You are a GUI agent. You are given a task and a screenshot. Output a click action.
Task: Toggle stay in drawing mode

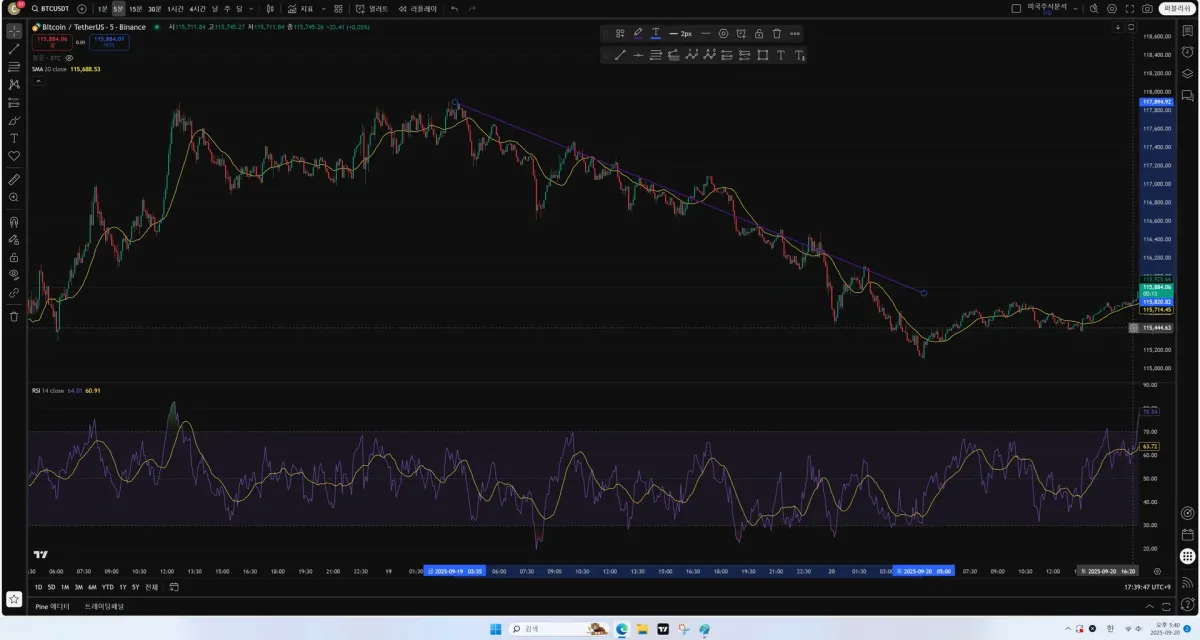pos(14,239)
